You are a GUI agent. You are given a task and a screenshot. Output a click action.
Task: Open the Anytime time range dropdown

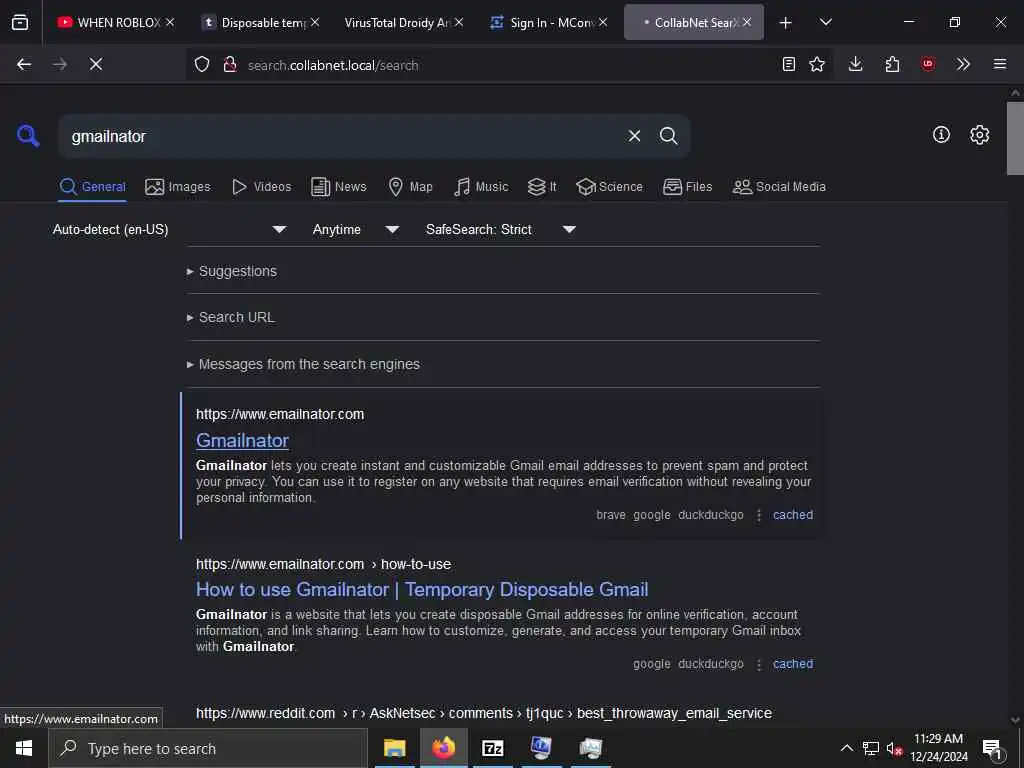point(355,229)
